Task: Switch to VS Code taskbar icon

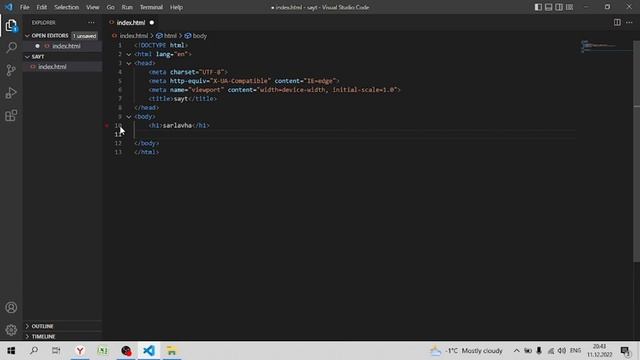Action: tap(149, 351)
